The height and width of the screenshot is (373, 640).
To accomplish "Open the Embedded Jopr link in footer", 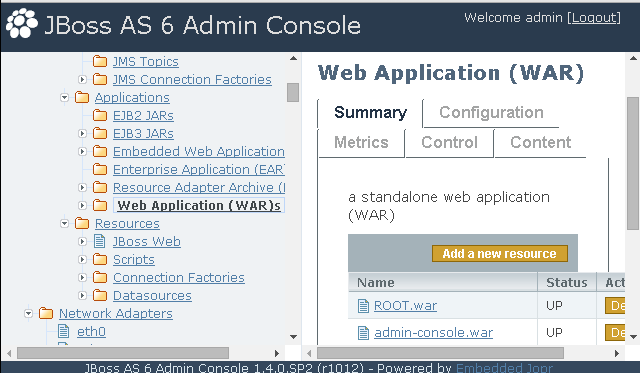I will tap(504, 368).
